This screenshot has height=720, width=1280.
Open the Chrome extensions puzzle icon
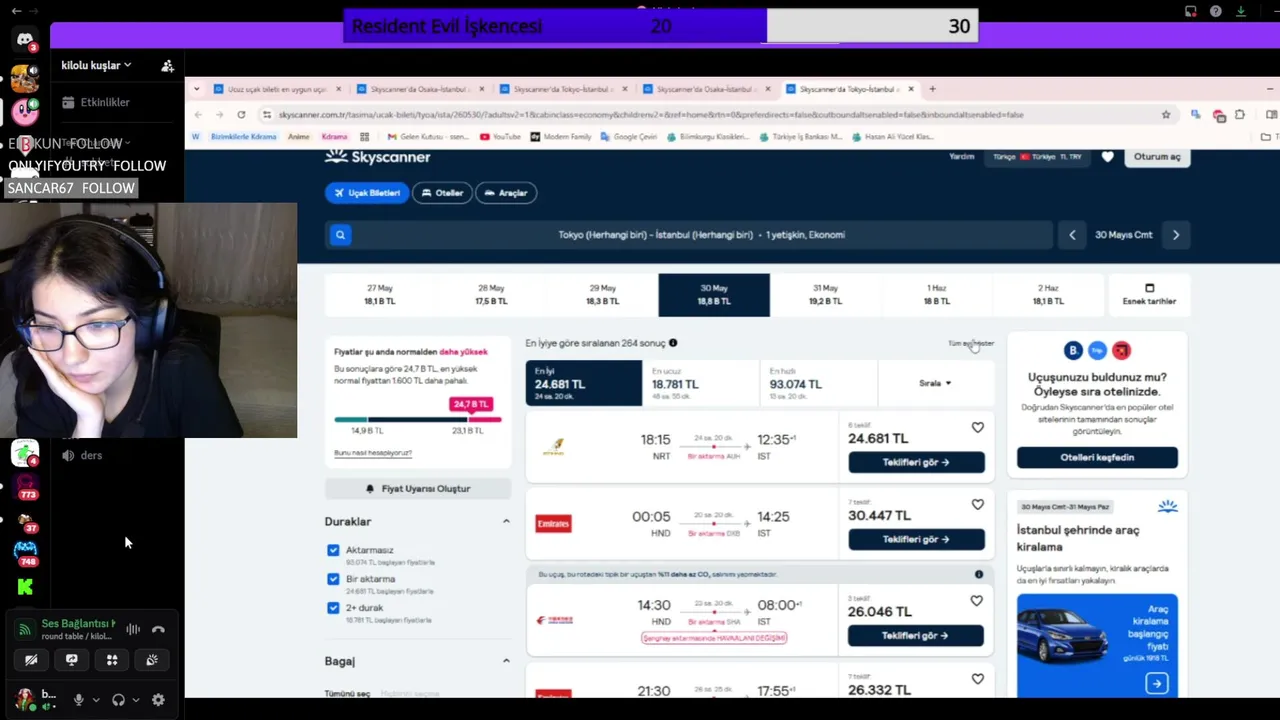click(1240, 115)
